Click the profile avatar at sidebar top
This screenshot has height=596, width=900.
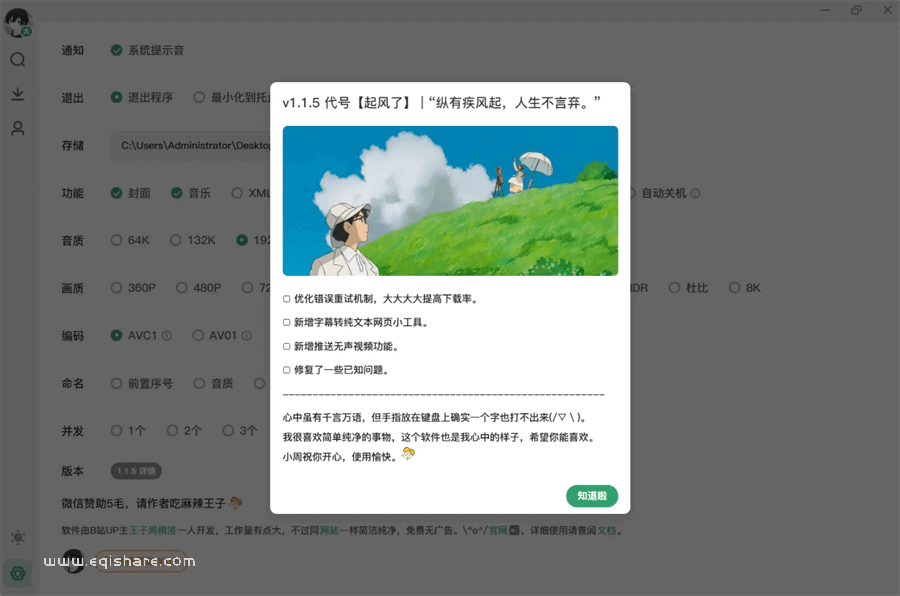(18, 22)
